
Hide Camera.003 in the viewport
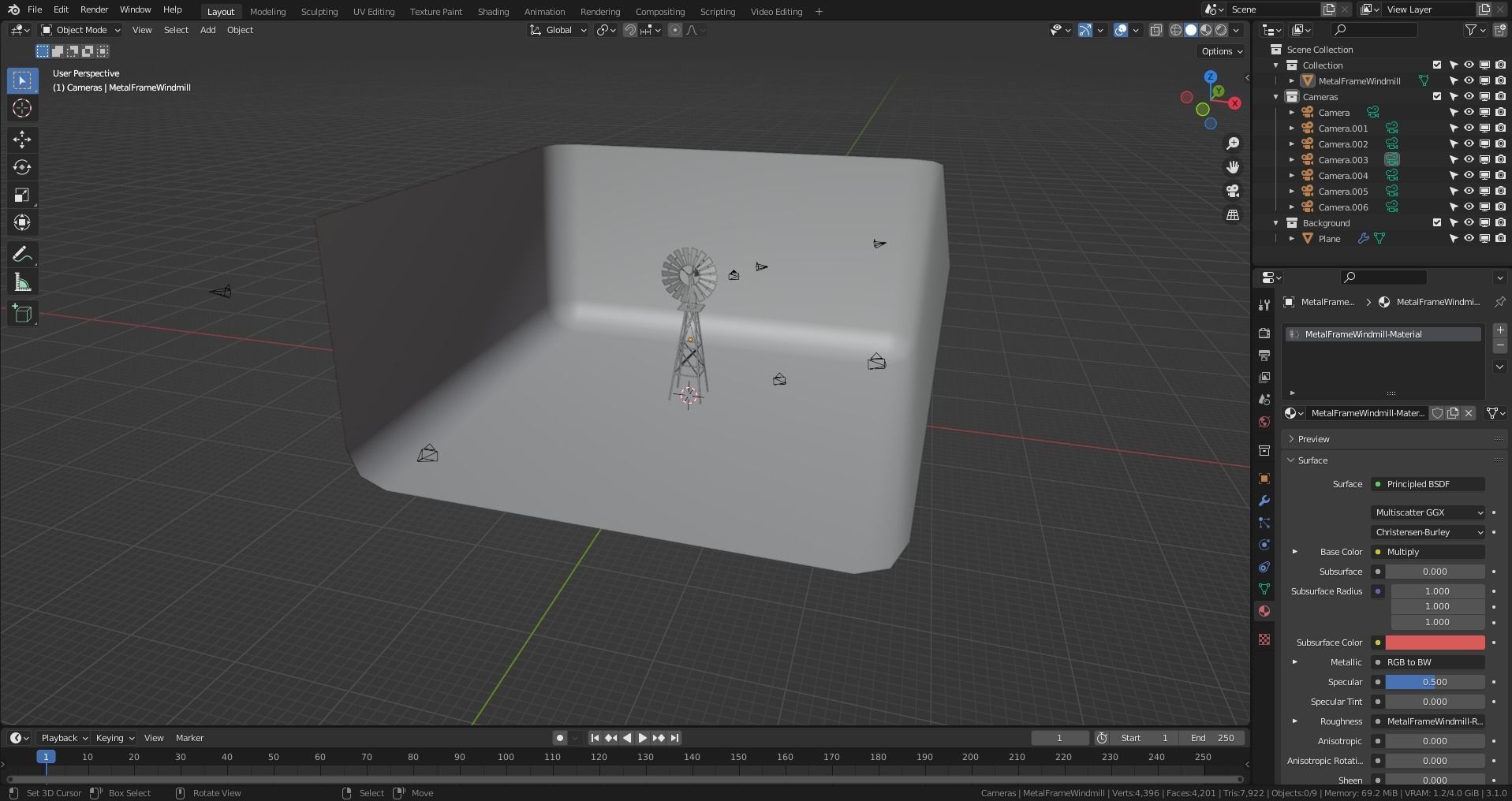(x=1469, y=160)
